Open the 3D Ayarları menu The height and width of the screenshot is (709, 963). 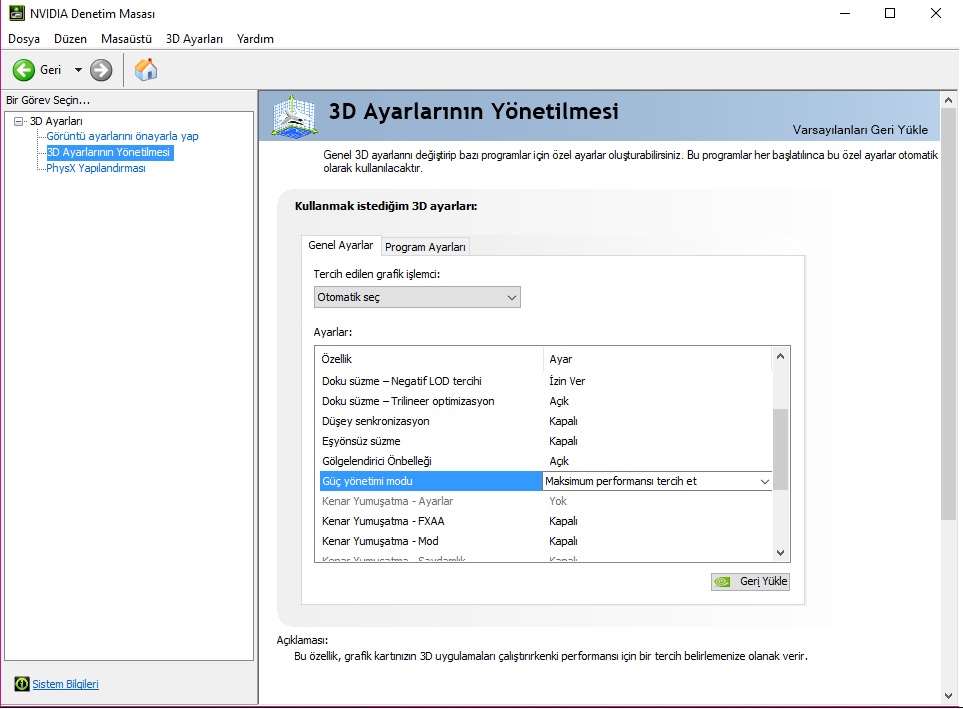coord(194,39)
